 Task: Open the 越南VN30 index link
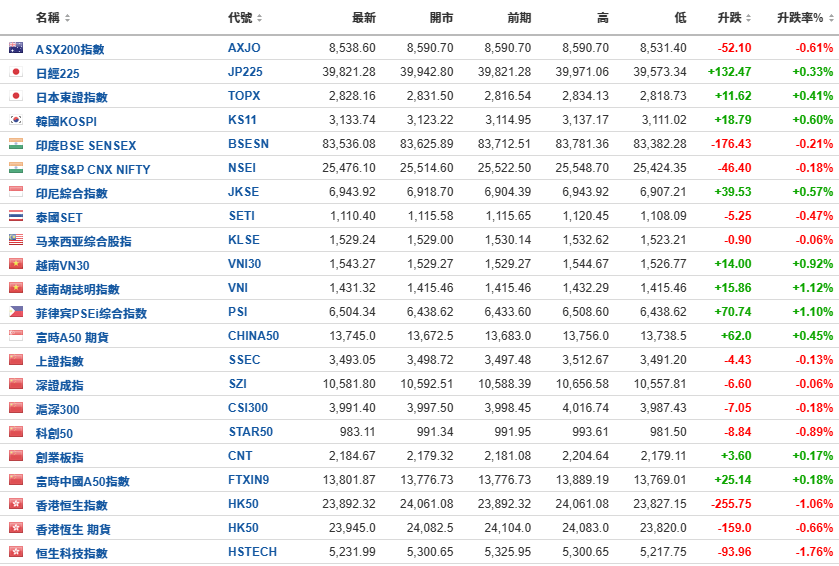(x=63, y=265)
